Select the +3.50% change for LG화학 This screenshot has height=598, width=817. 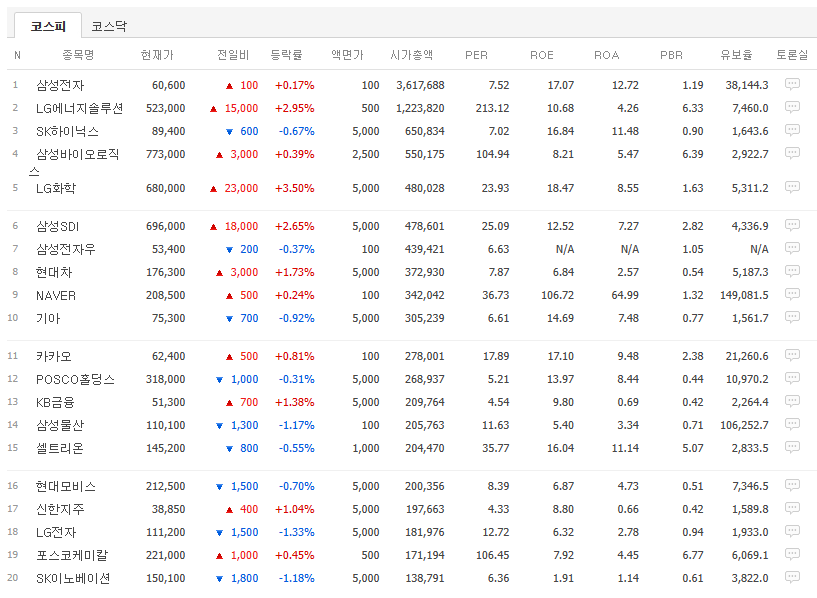click(294, 188)
